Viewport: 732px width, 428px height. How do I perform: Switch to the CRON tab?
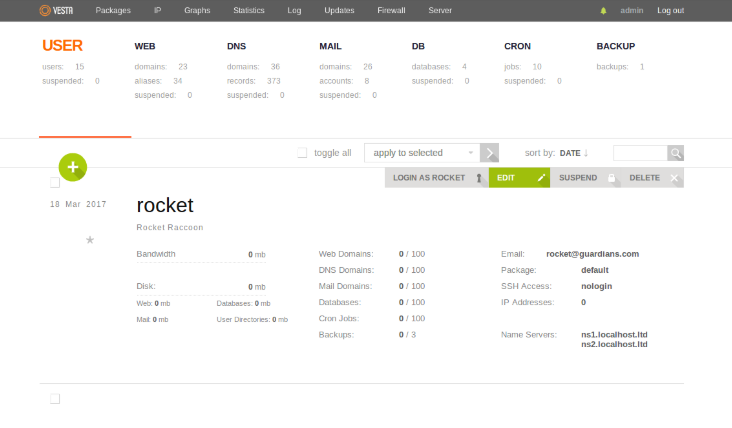point(517,46)
